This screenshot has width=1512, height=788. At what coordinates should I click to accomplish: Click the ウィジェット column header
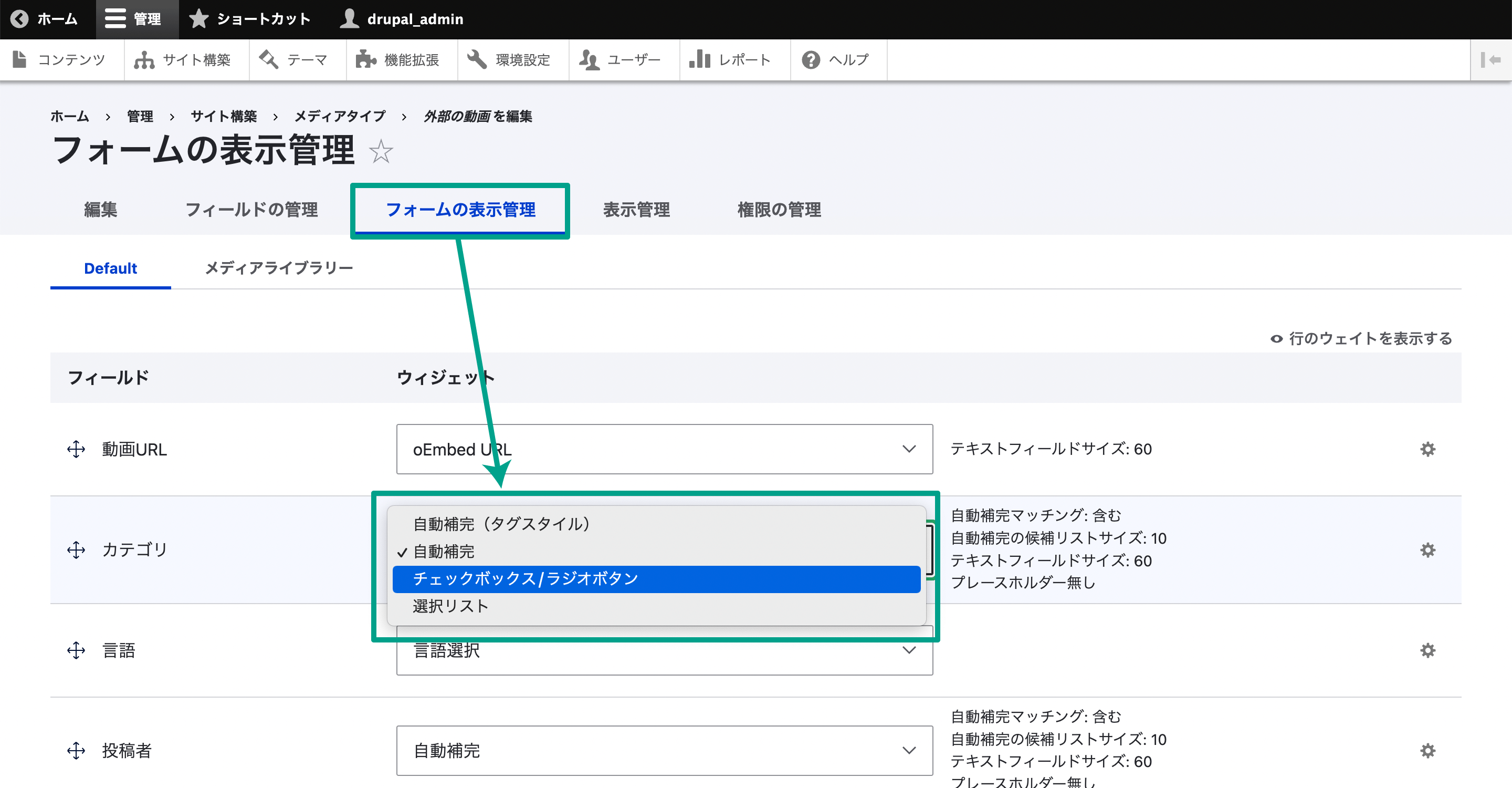tap(446, 378)
